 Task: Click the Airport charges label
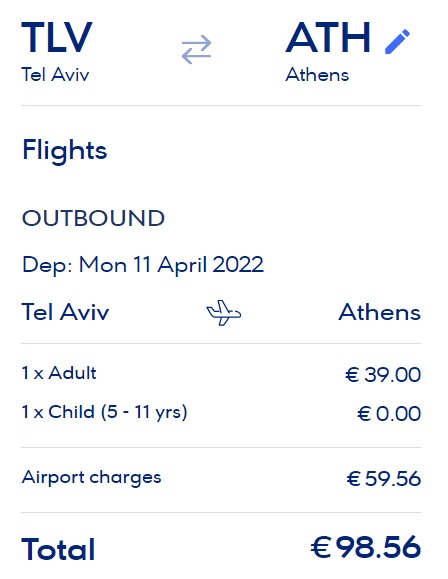pyautogui.click(x=92, y=477)
